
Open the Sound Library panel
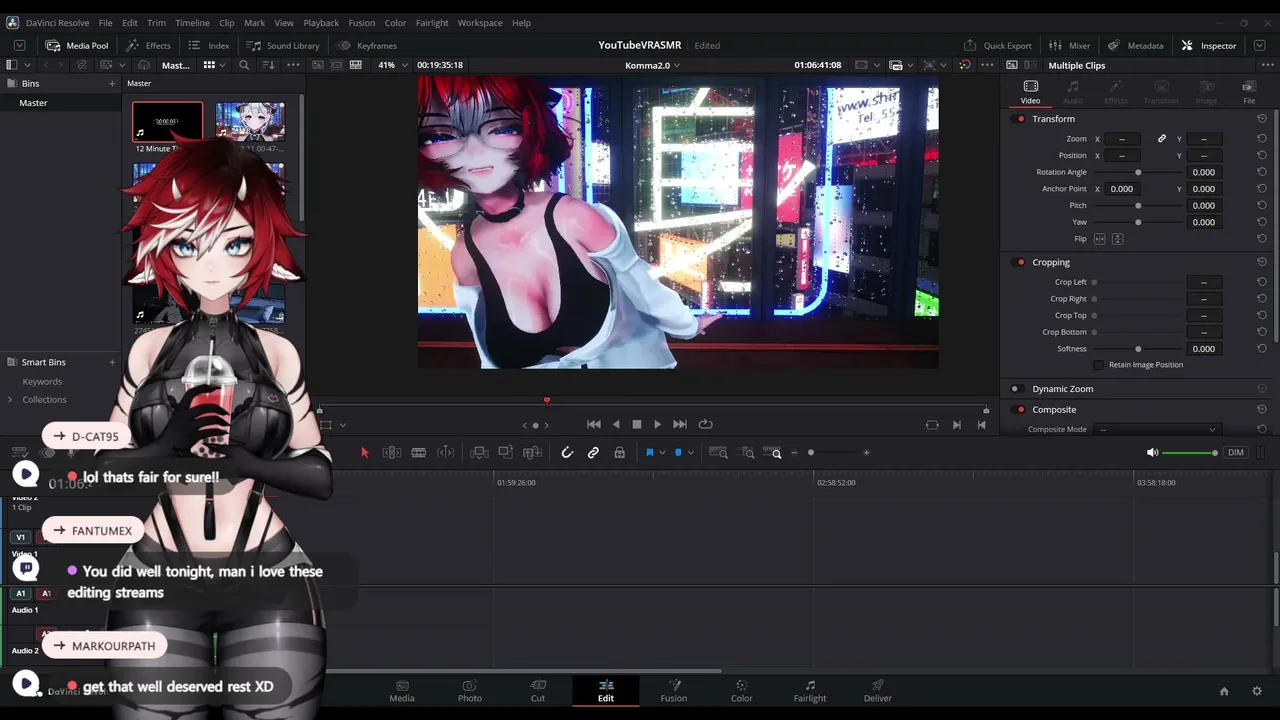pyautogui.click(x=283, y=45)
